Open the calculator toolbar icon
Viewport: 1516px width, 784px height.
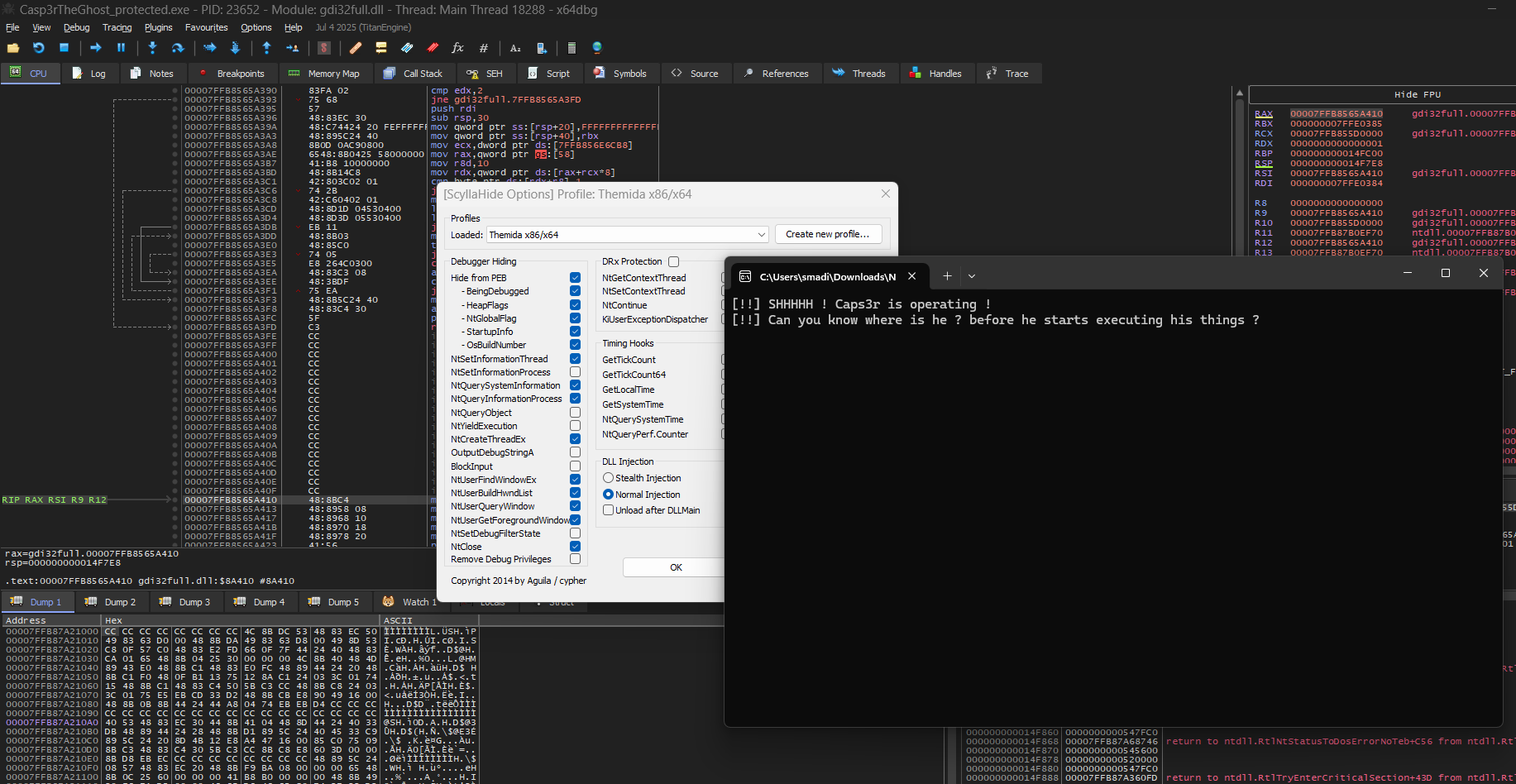click(x=571, y=48)
